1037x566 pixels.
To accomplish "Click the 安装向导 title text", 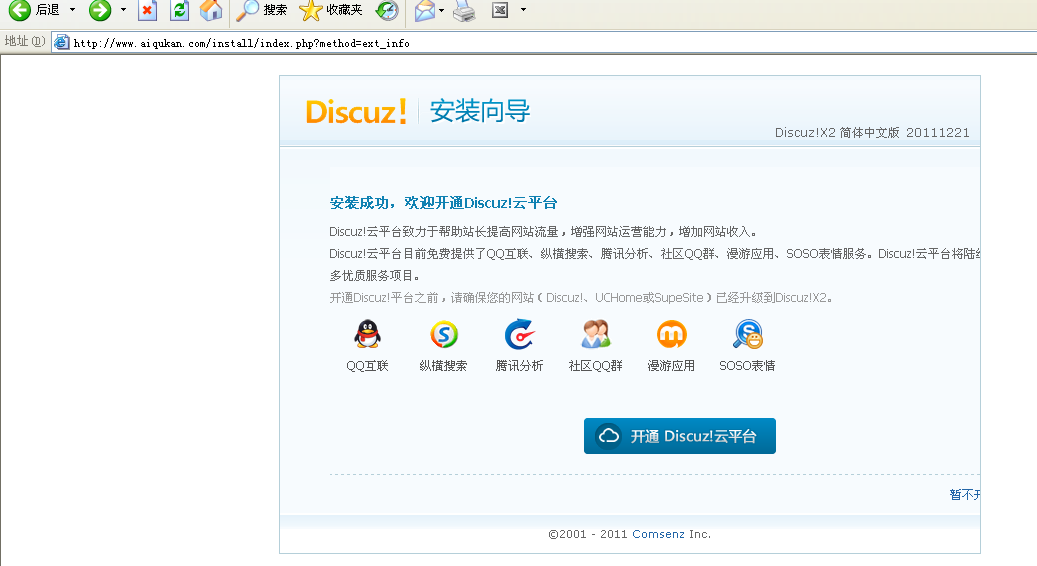I will pos(479,111).
